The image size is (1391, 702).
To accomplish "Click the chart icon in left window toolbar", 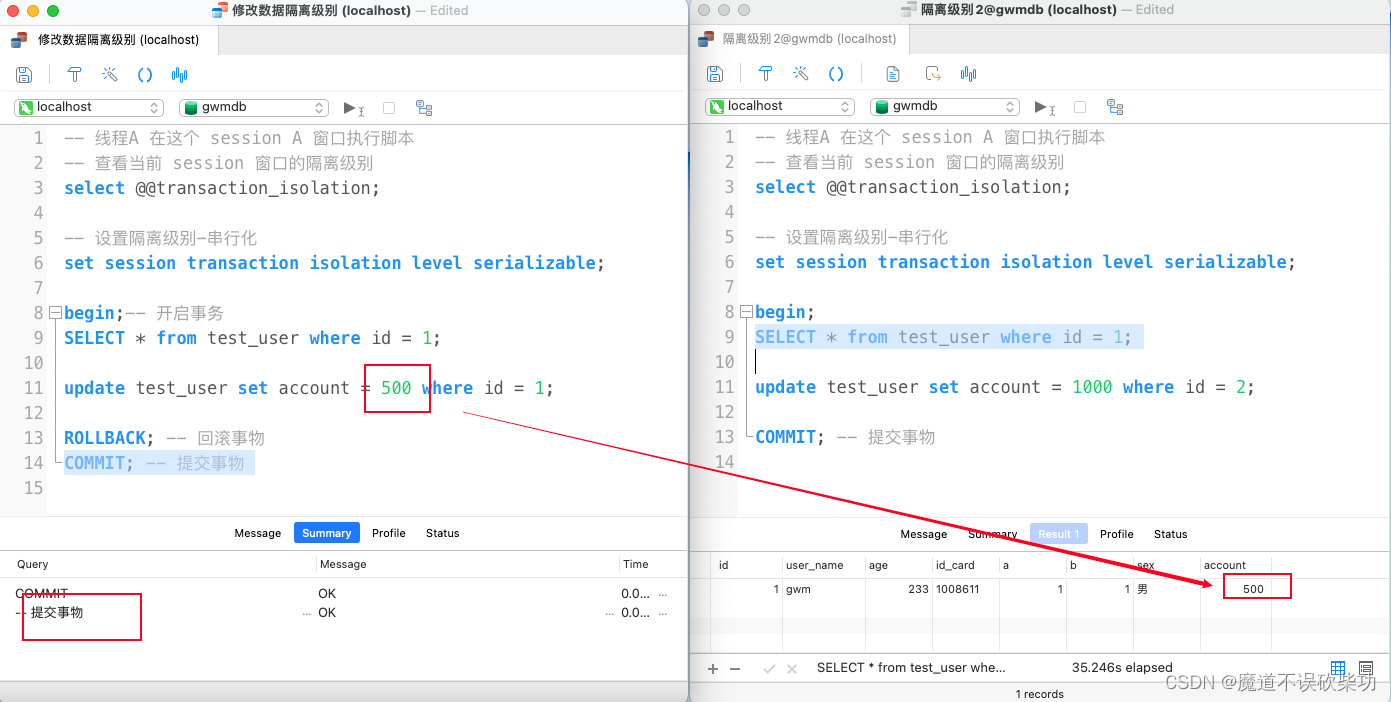I will pos(180,75).
